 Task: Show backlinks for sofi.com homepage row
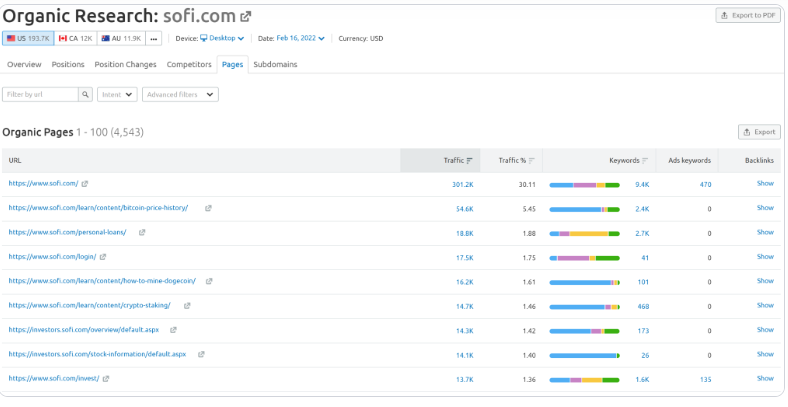765,183
